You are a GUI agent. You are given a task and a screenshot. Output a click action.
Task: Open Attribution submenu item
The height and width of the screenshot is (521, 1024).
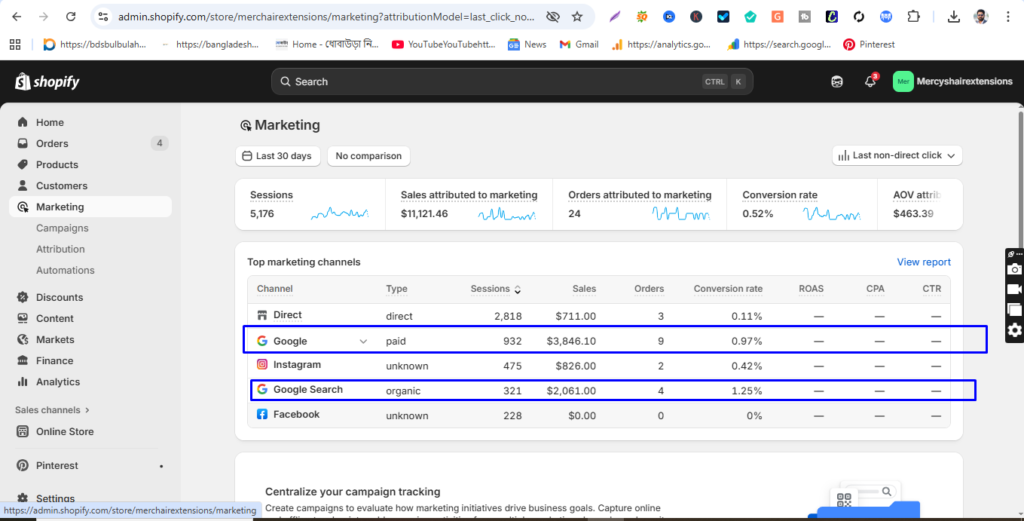coord(60,249)
